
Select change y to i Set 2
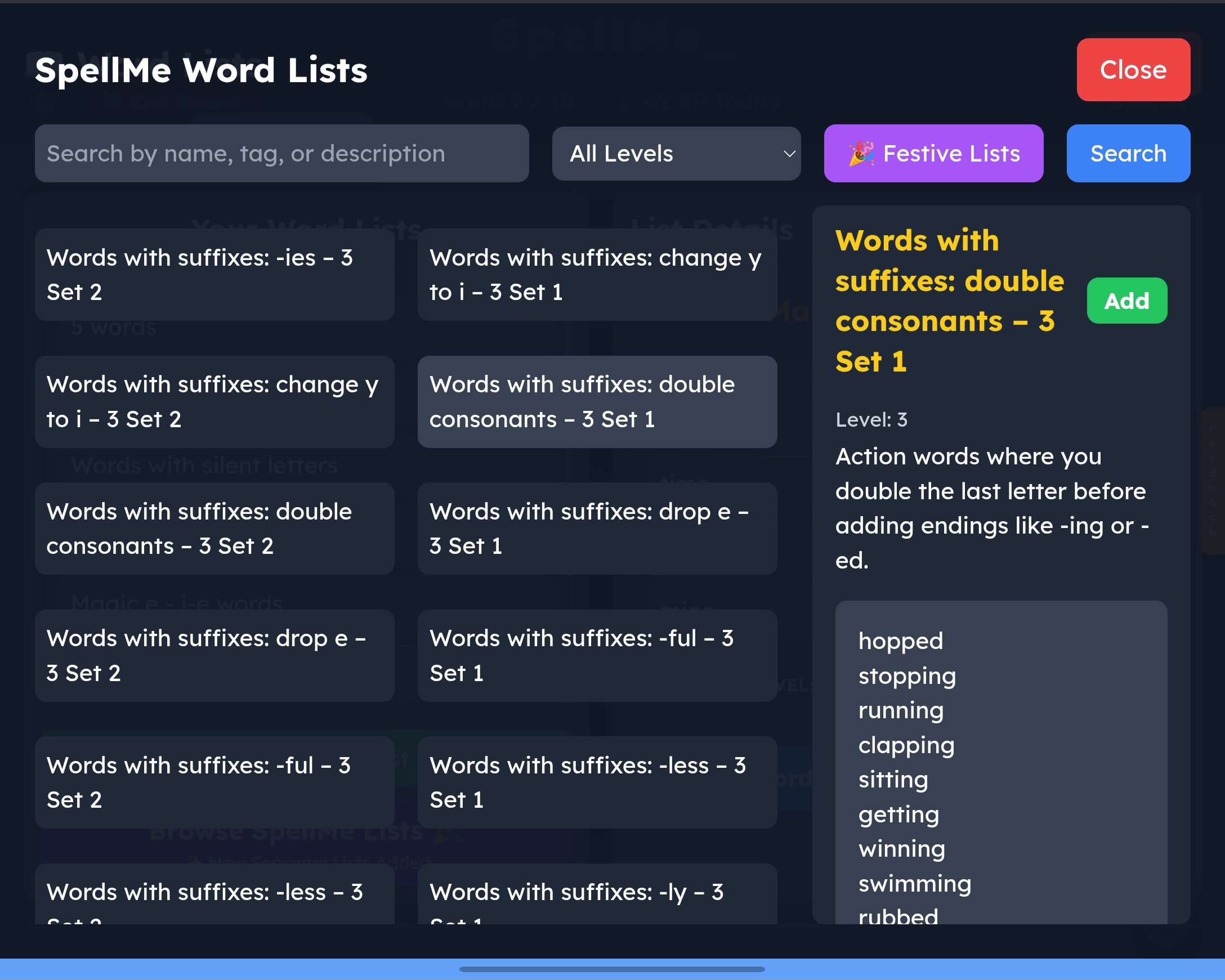tap(214, 402)
